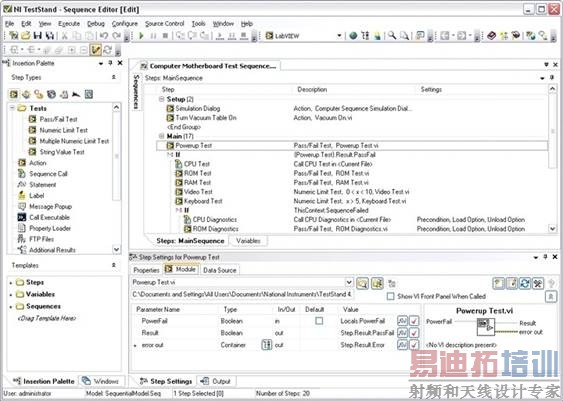This screenshot has width=563, height=401.
Task: Collapse the Templates section
Action: 113,265
